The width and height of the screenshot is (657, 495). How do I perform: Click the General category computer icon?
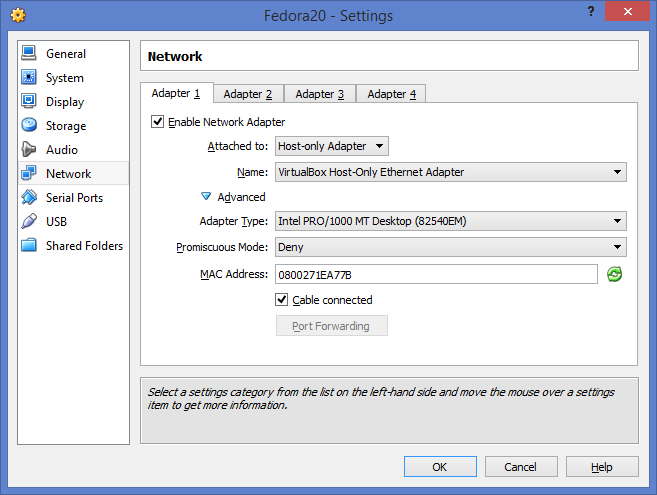29,53
